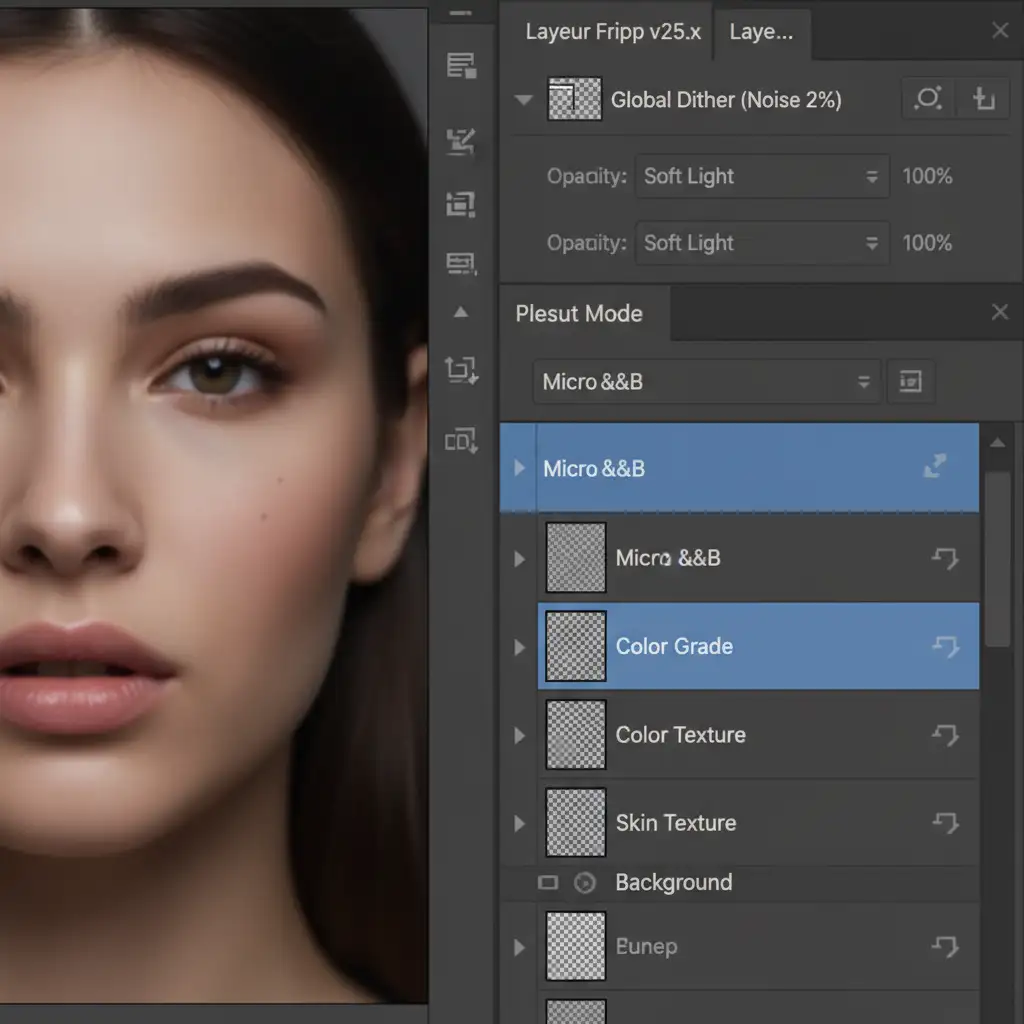
Task: Click the link icon on Color Texture layer
Action: coord(945,735)
